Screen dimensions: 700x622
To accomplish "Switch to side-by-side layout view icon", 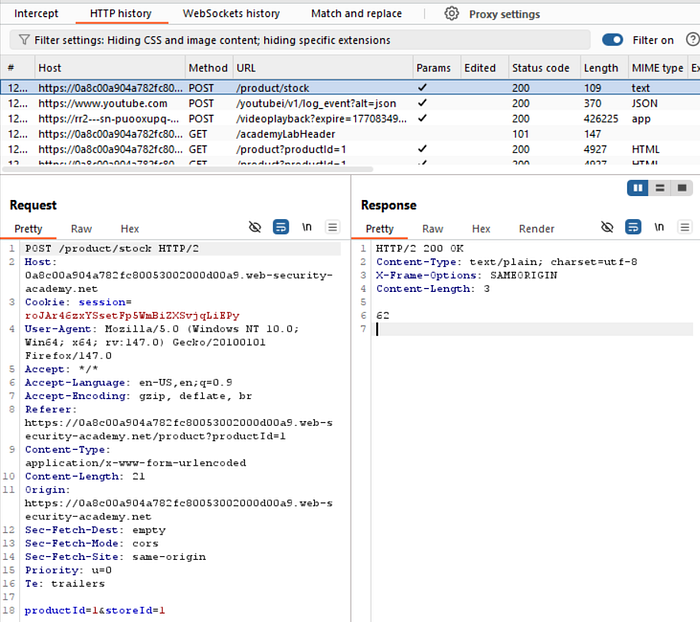I will pos(638,188).
